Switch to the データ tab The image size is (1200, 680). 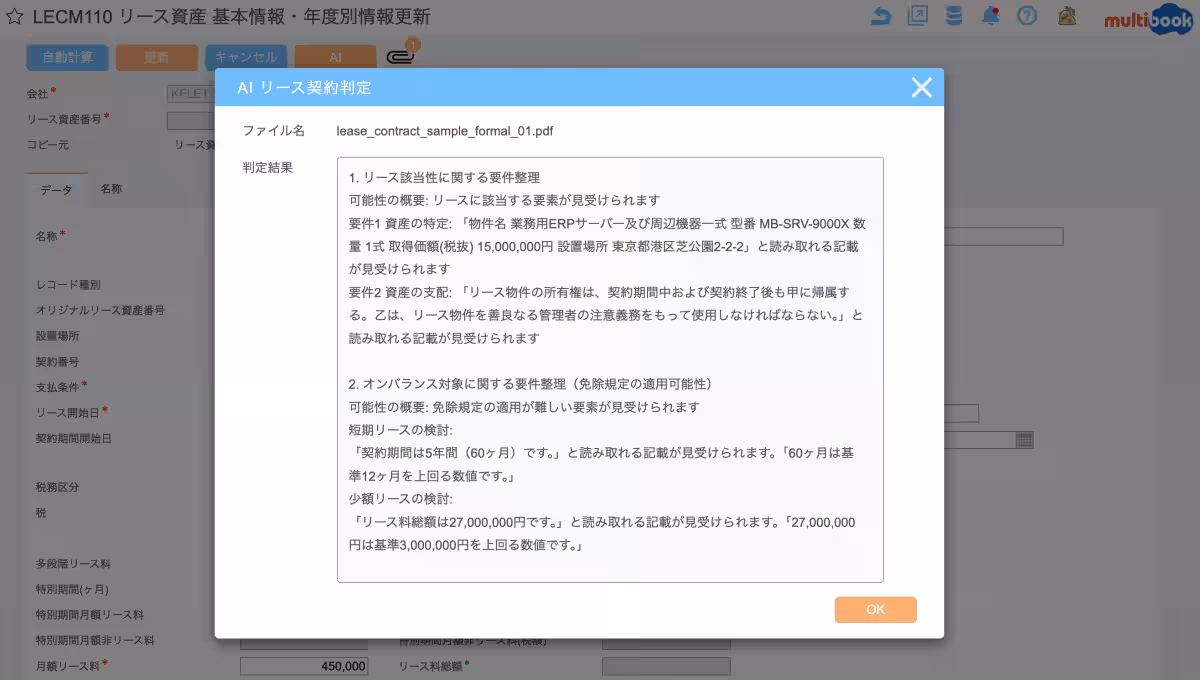pyautogui.click(x=57, y=188)
